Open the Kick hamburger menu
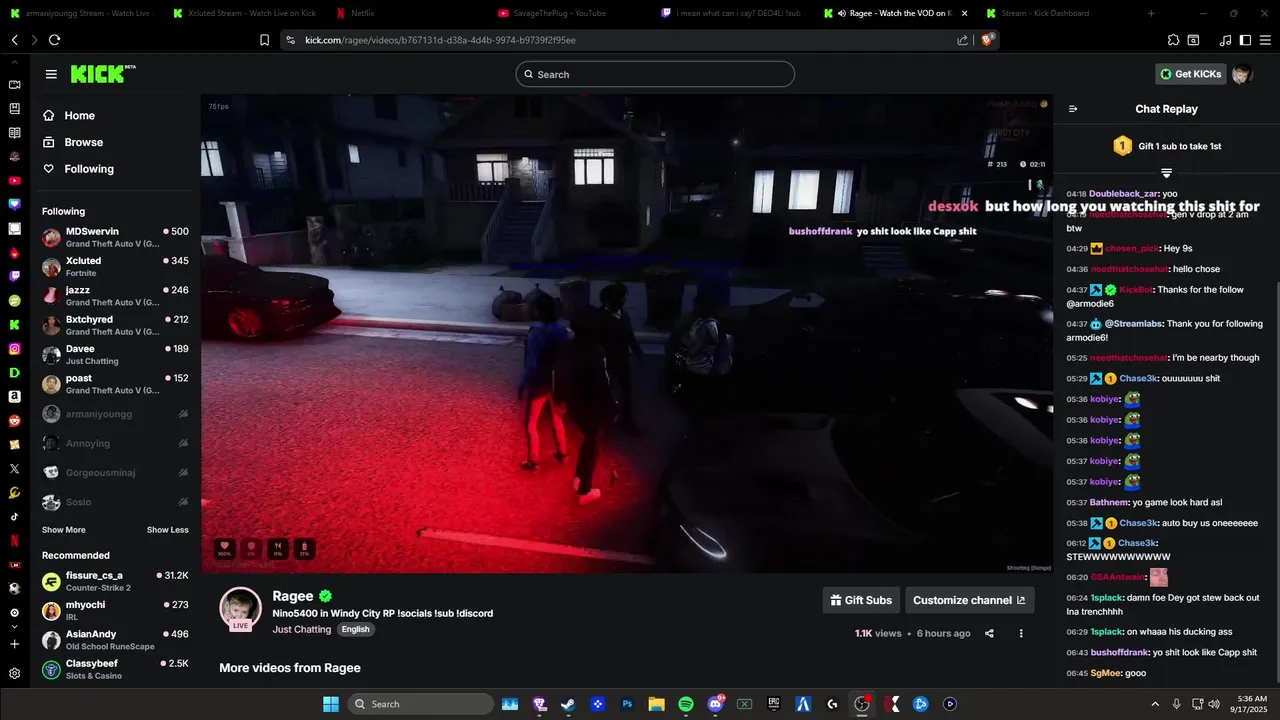Screen dimensions: 1280x720 pyautogui.click(x=51, y=74)
